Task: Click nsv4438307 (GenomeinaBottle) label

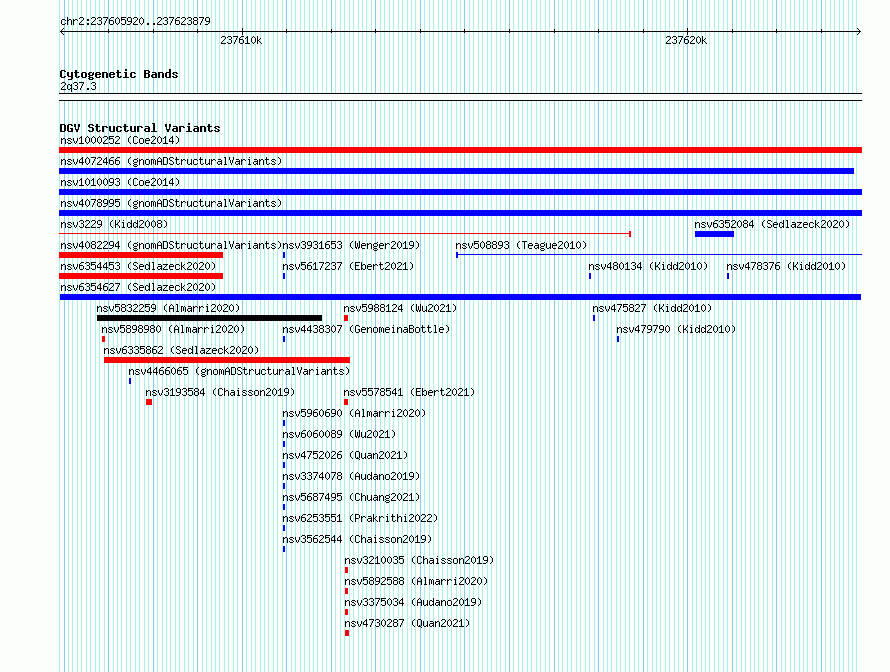Action: pos(366,329)
